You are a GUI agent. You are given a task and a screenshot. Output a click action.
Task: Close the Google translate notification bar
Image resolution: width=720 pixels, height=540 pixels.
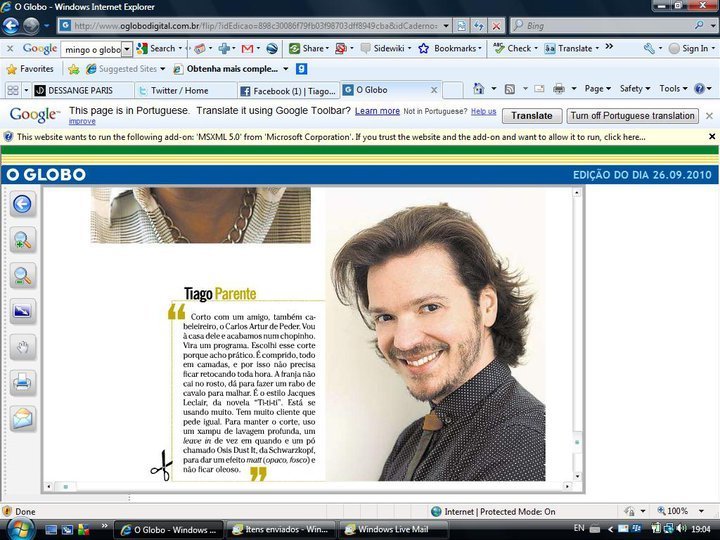pyautogui.click(x=709, y=115)
